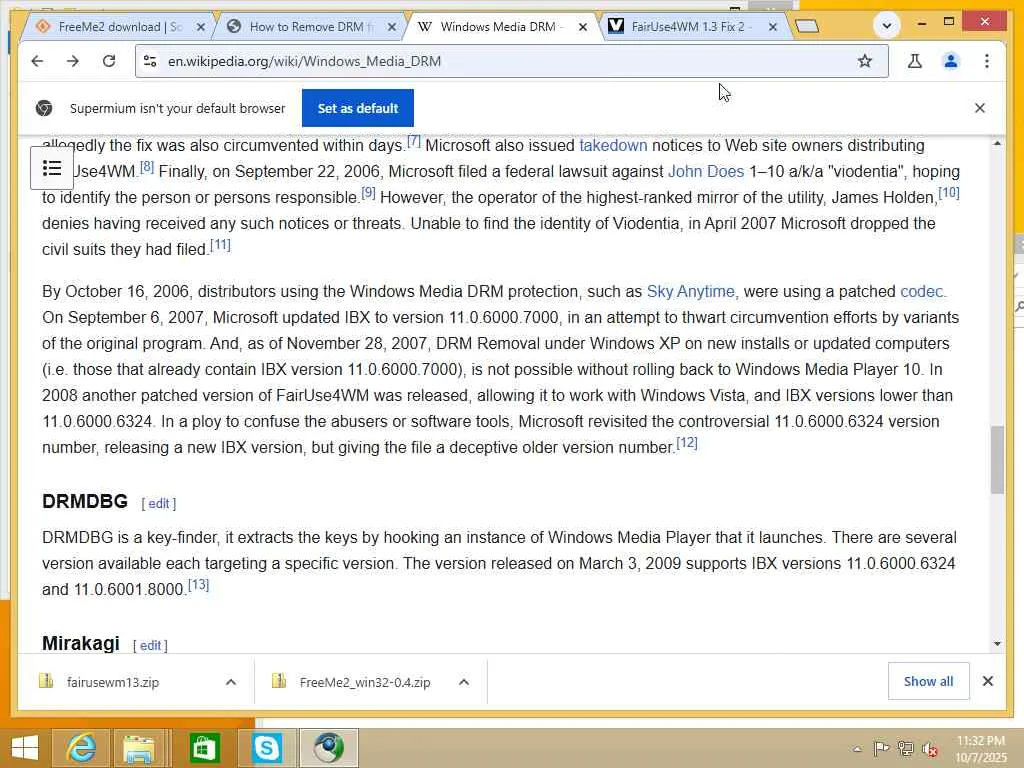Close the FairUse4WM 1.3 Fix 2 tab
Image resolution: width=1024 pixels, height=768 pixels.
773,27
